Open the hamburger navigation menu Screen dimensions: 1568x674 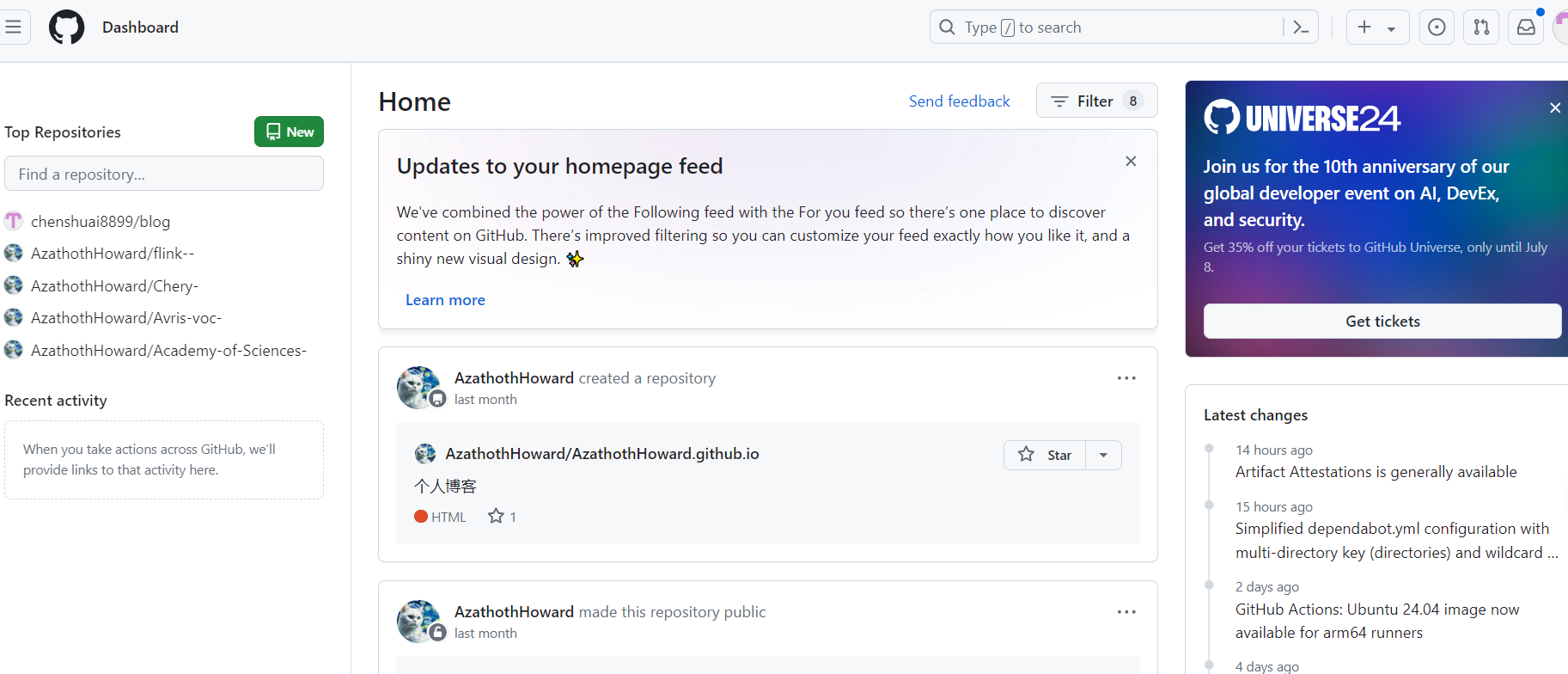tap(14, 28)
